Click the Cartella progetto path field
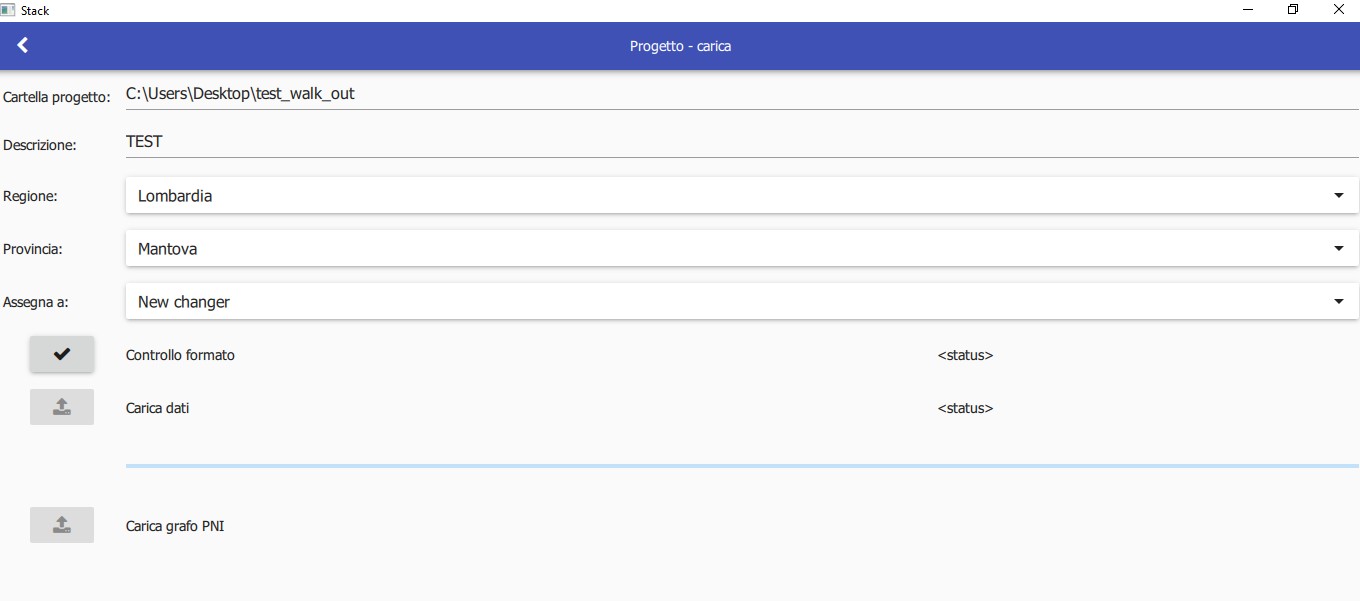This screenshot has width=1360, height=601. pyautogui.click(x=741, y=94)
